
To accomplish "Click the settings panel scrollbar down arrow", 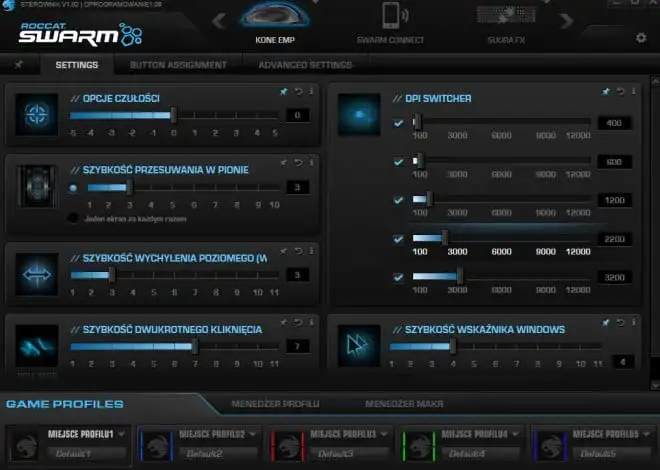I will click(x=655, y=385).
